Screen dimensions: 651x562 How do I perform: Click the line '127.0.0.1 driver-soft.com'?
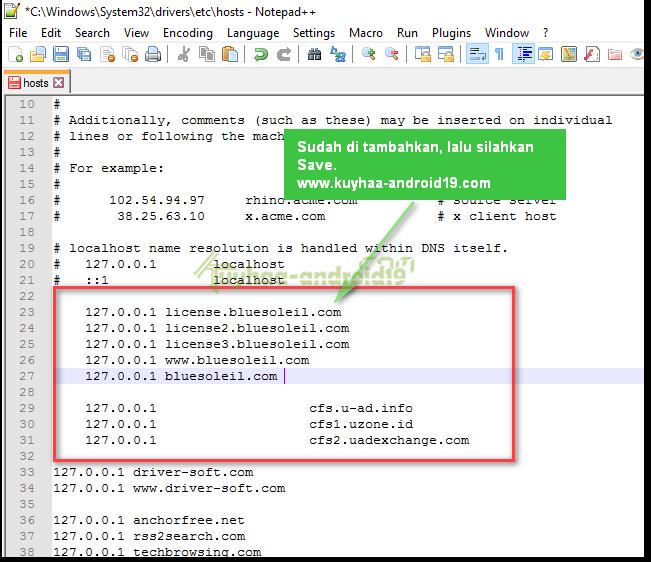pyautogui.click(x=153, y=472)
